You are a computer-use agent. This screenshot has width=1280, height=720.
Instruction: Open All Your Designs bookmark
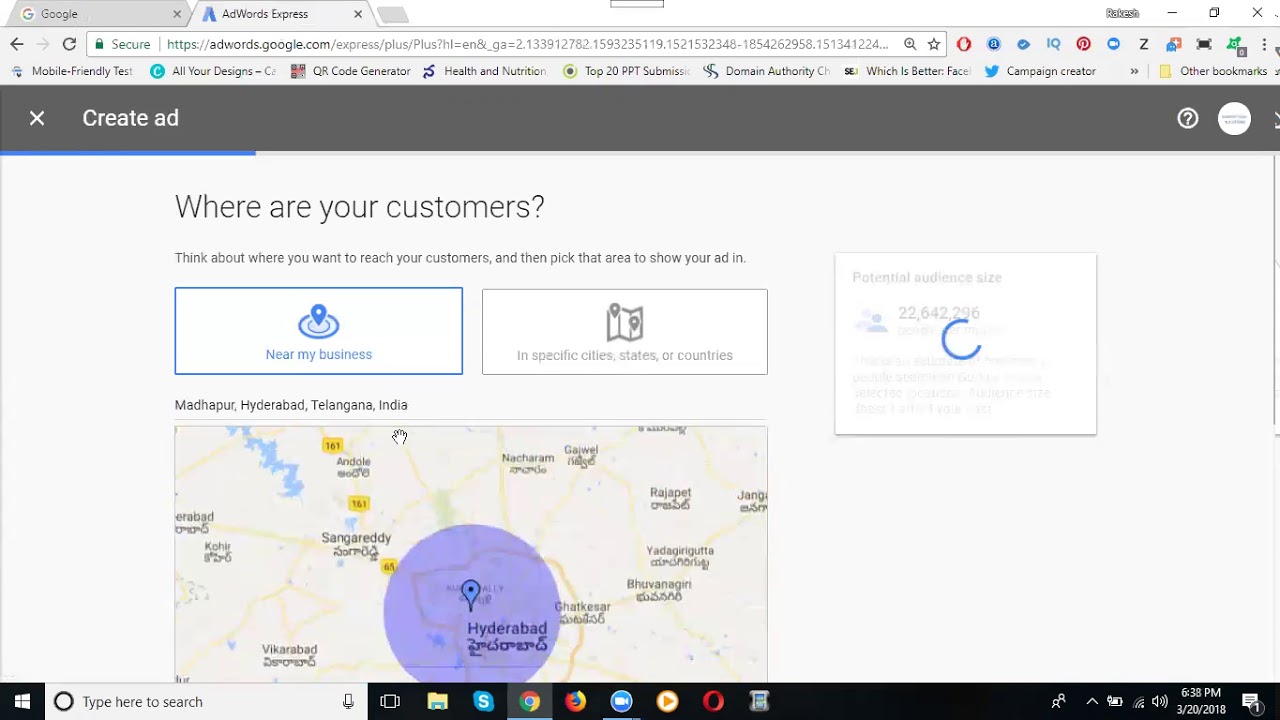213,71
